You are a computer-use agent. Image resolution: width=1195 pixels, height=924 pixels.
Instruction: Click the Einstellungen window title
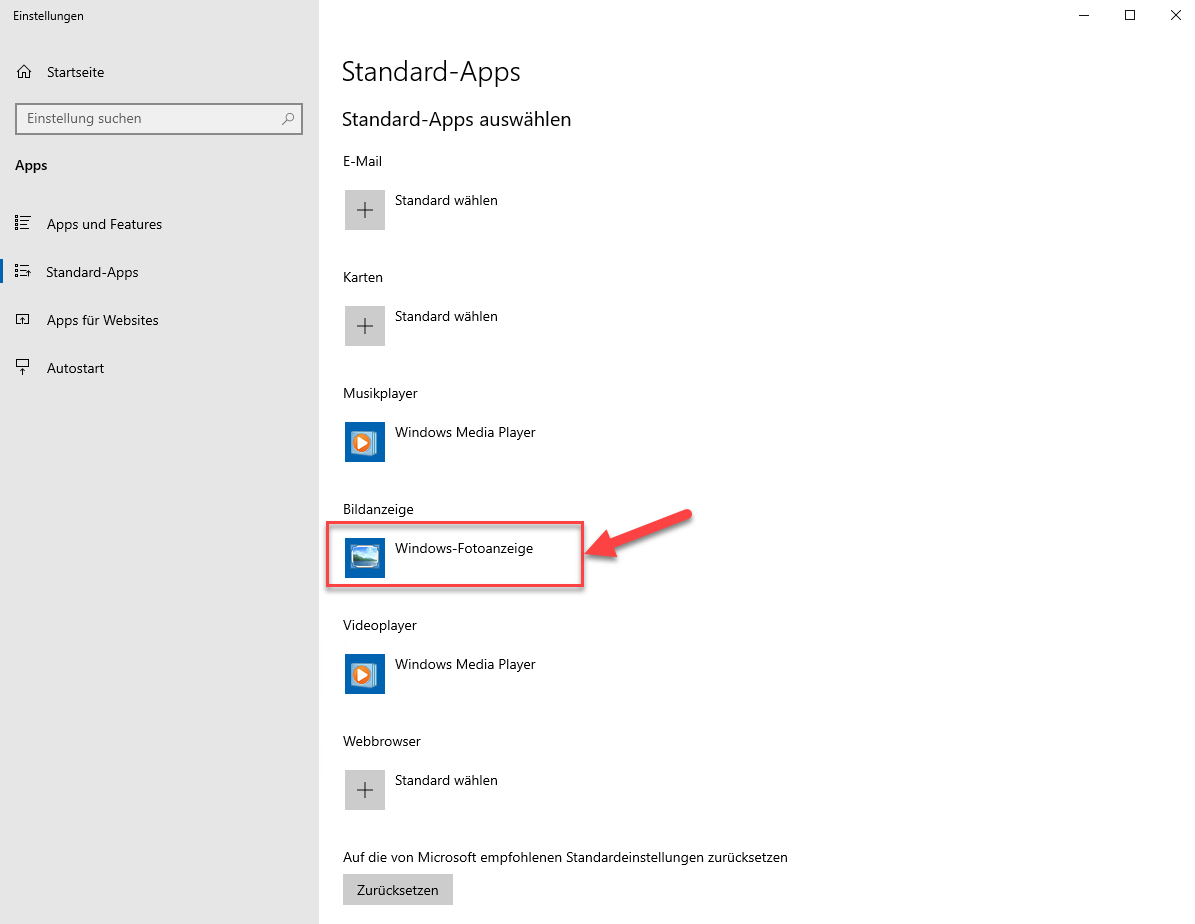(x=48, y=16)
